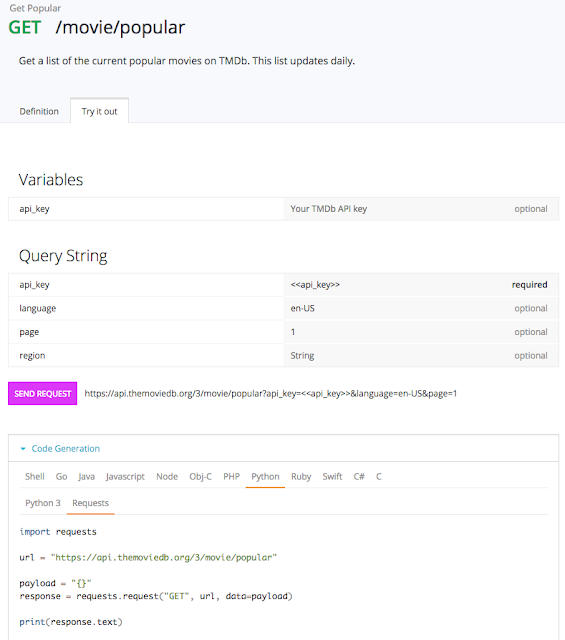Focus the region String input field
The width and height of the screenshot is (565, 640).
click(421, 356)
